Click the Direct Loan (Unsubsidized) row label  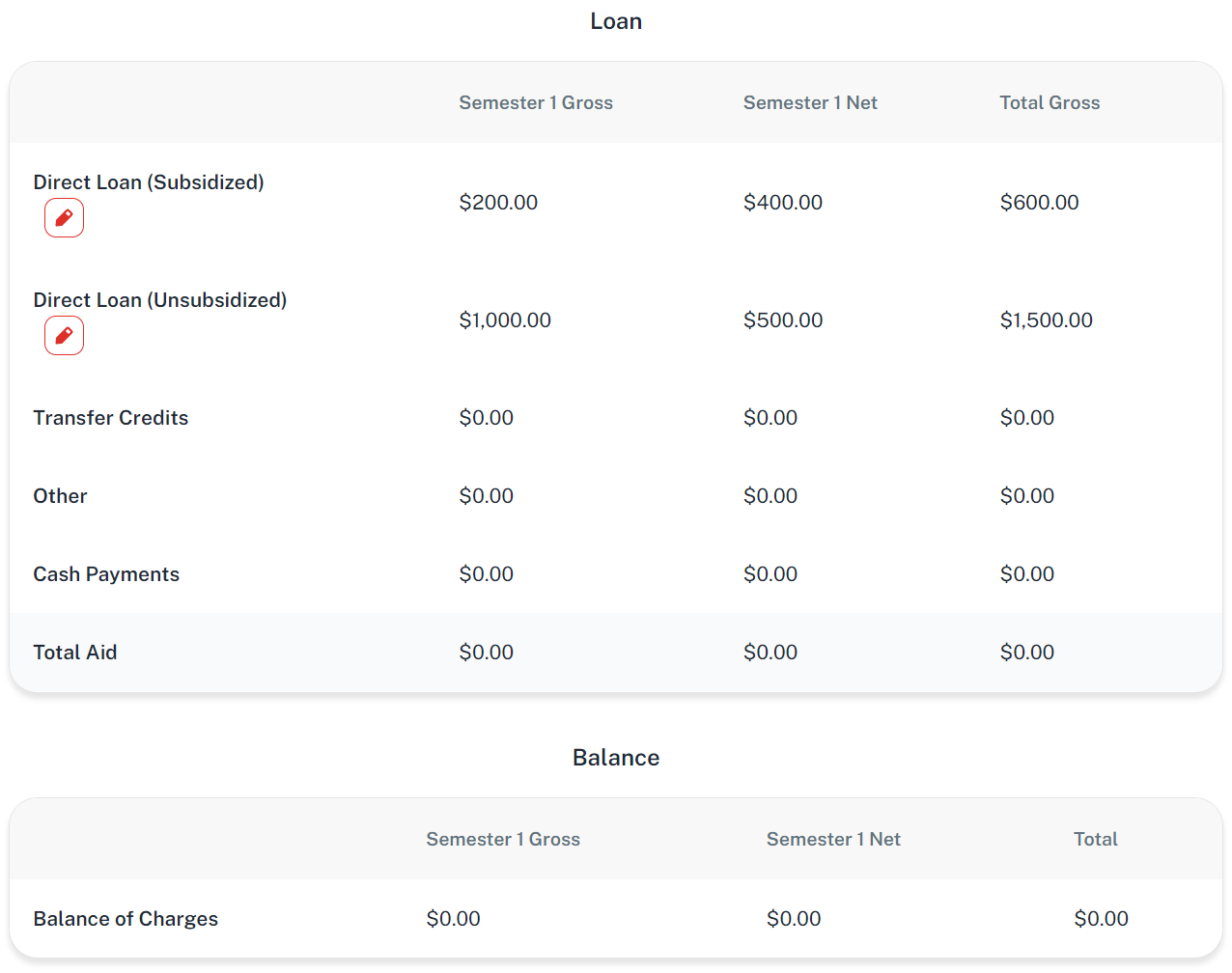pos(160,300)
